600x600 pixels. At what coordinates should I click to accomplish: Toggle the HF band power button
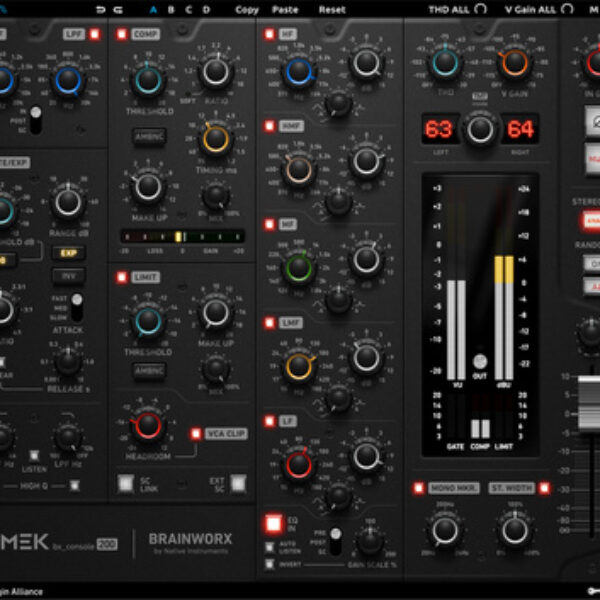269,34
